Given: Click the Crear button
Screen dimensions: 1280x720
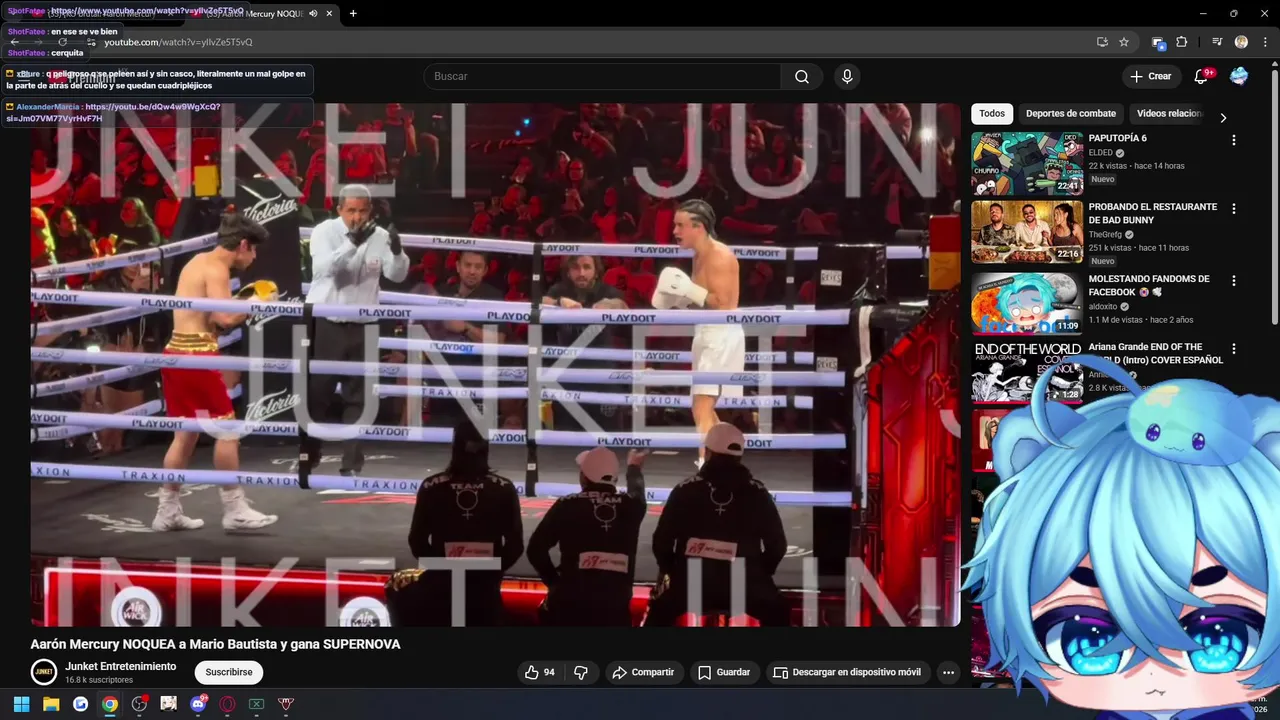Looking at the screenshot, I should 1150,77.
